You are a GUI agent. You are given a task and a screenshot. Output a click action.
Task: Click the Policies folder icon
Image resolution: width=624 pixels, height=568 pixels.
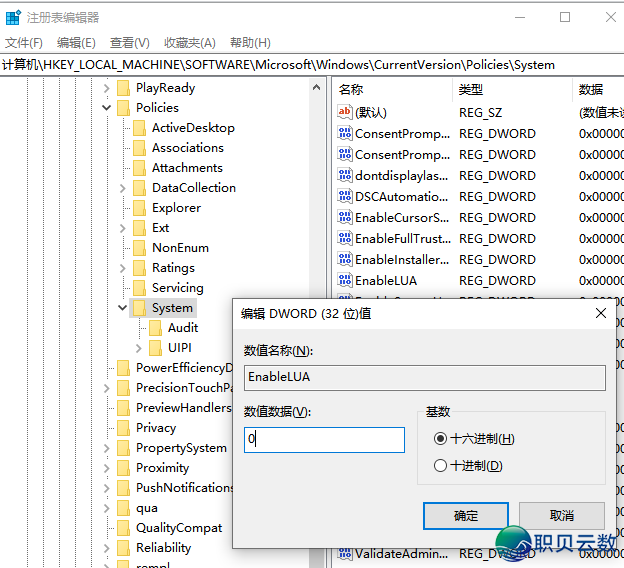pos(124,108)
